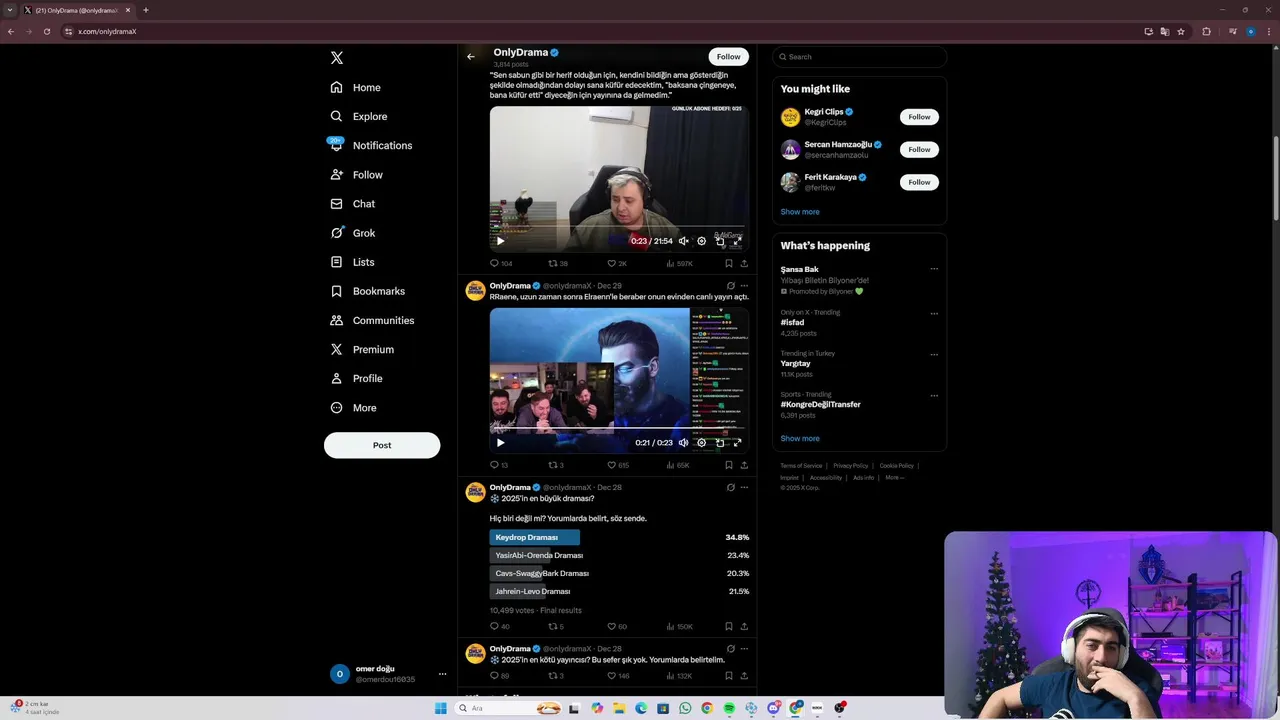1280x720 pixels.
Task: Open more options on the Dec 29 post
Action: 744,286
